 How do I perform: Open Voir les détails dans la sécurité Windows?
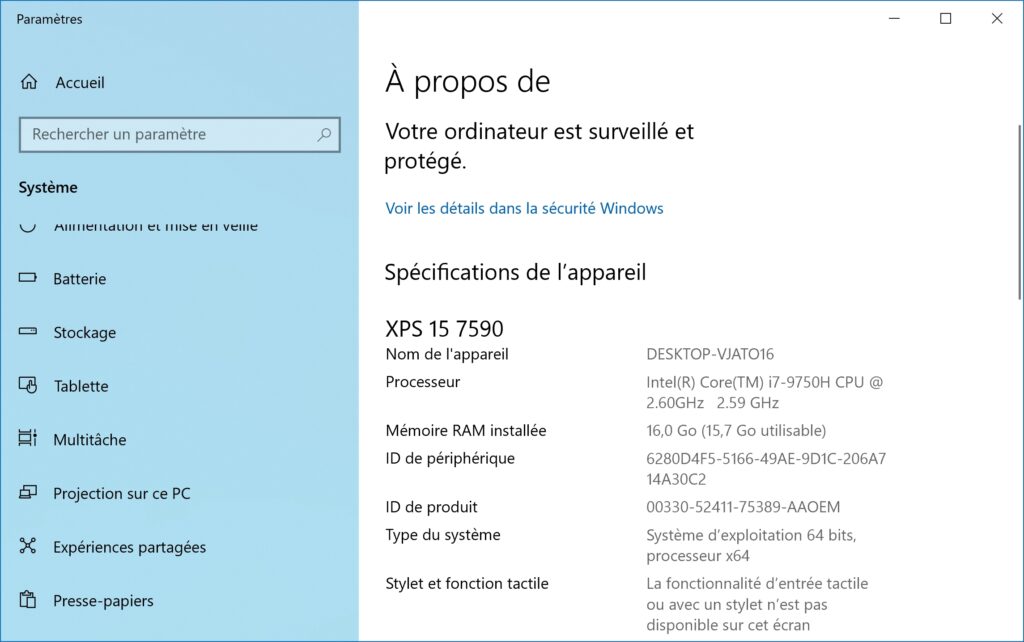tap(524, 208)
